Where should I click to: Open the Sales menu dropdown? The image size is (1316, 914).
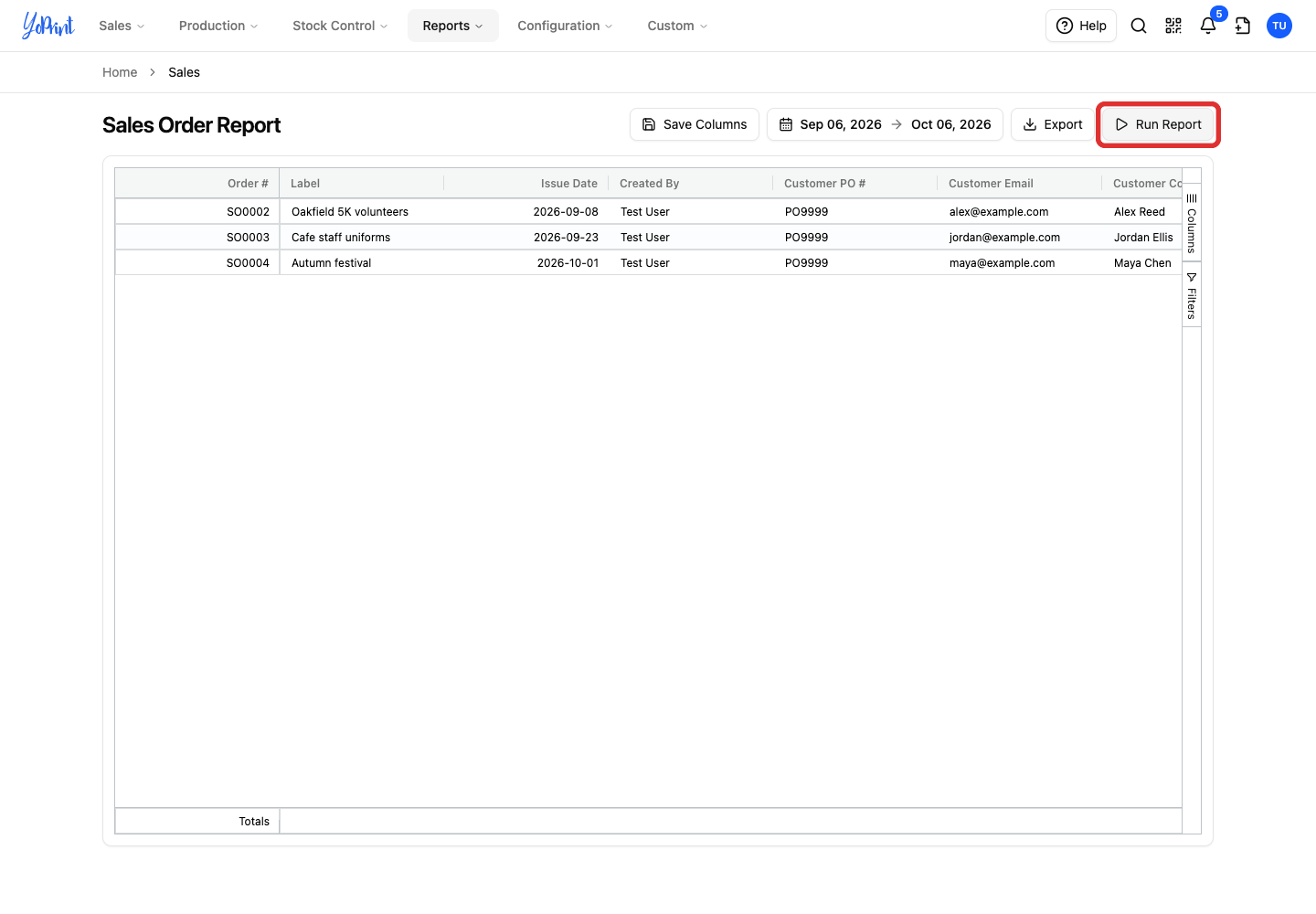click(x=122, y=26)
